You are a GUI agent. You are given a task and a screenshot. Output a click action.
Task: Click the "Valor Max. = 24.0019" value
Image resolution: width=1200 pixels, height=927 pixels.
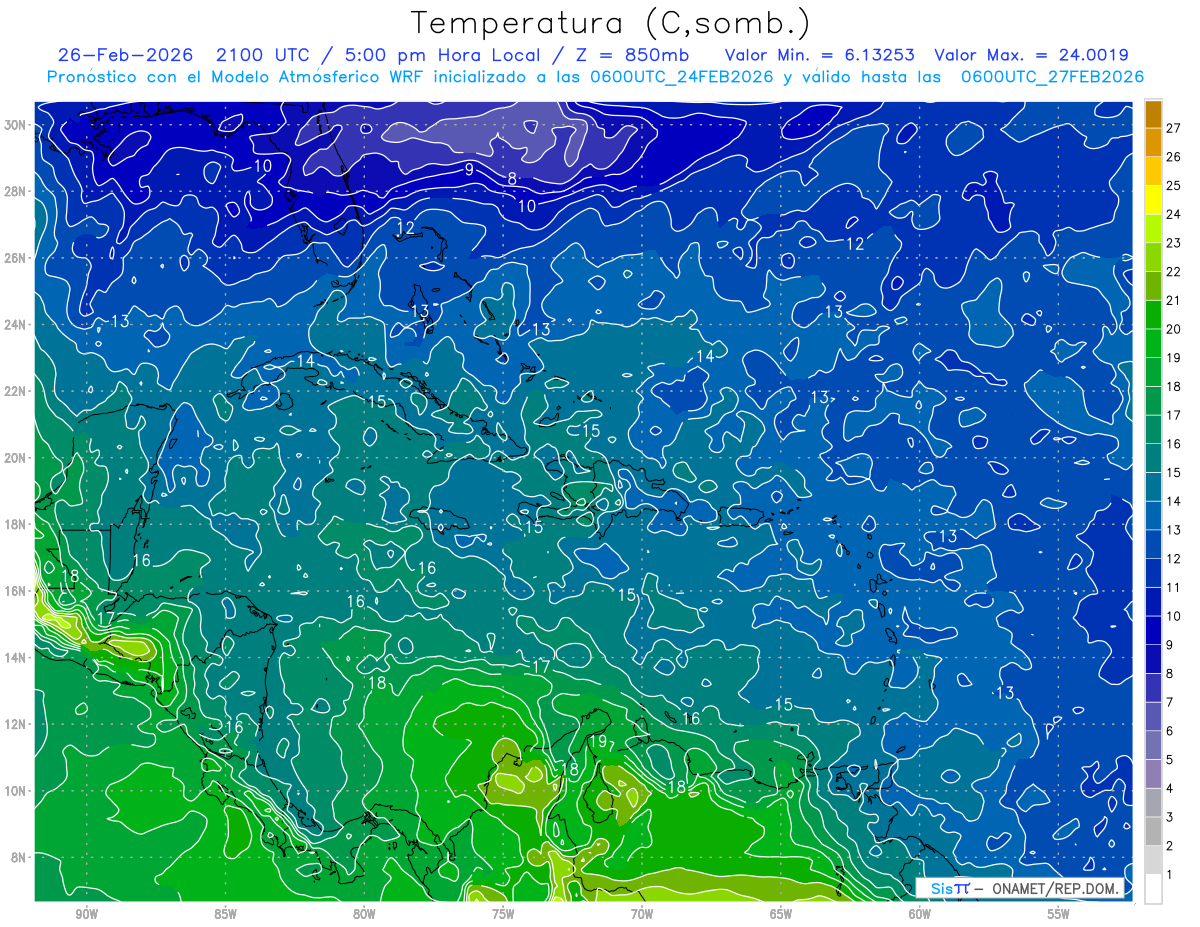(x=1032, y=55)
